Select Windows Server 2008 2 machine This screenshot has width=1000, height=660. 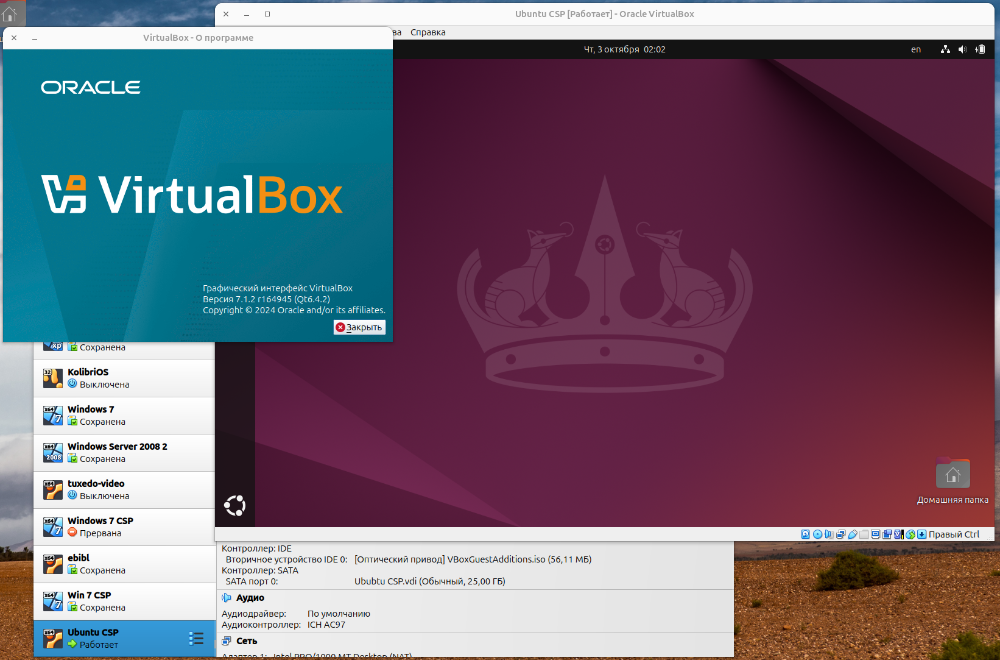tap(124, 452)
